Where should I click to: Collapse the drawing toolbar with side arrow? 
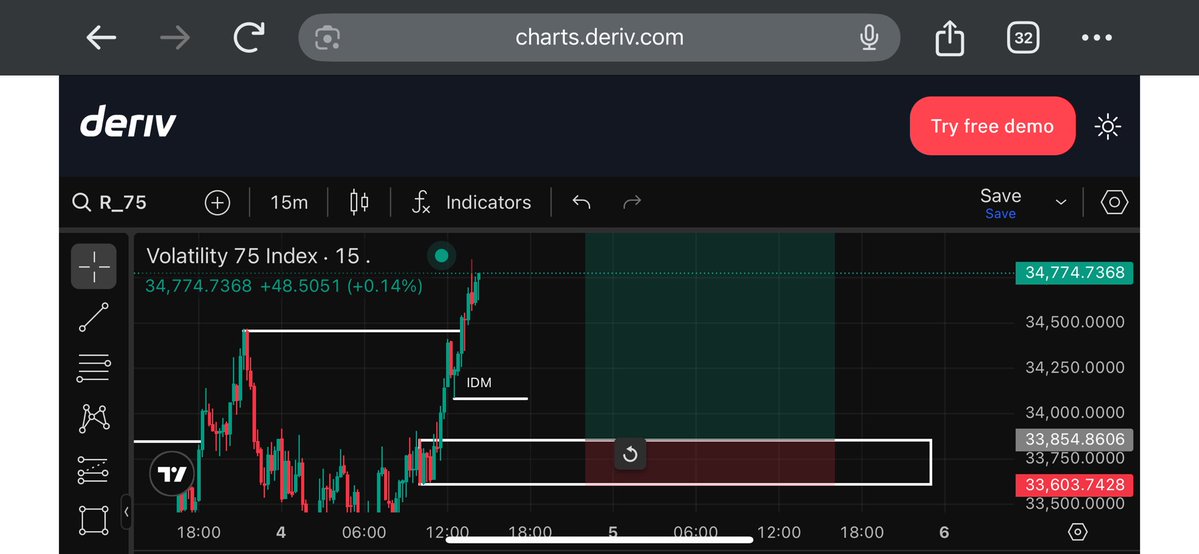click(x=127, y=512)
